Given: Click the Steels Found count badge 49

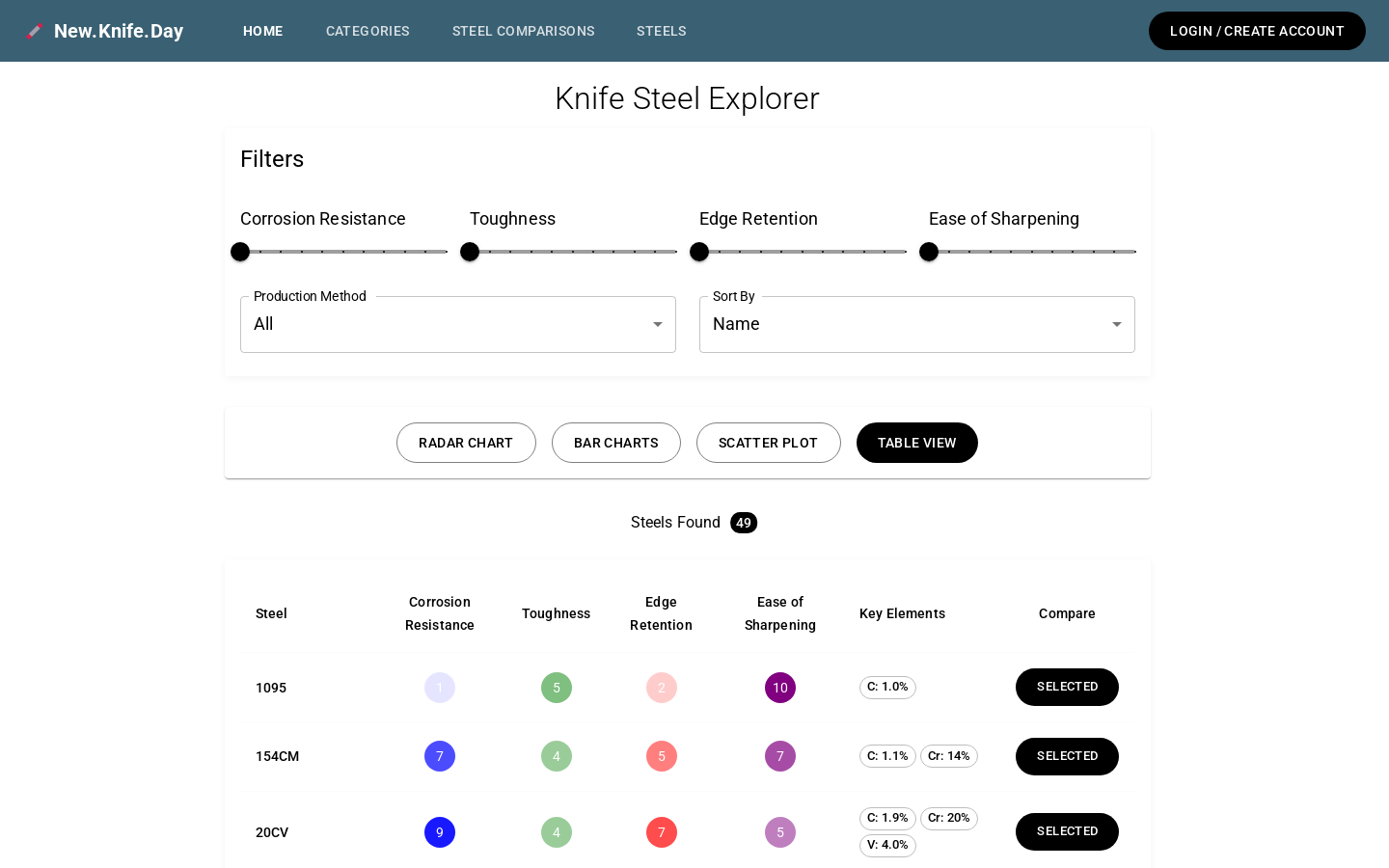Looking at the screenshot, I should click(744, 523).
